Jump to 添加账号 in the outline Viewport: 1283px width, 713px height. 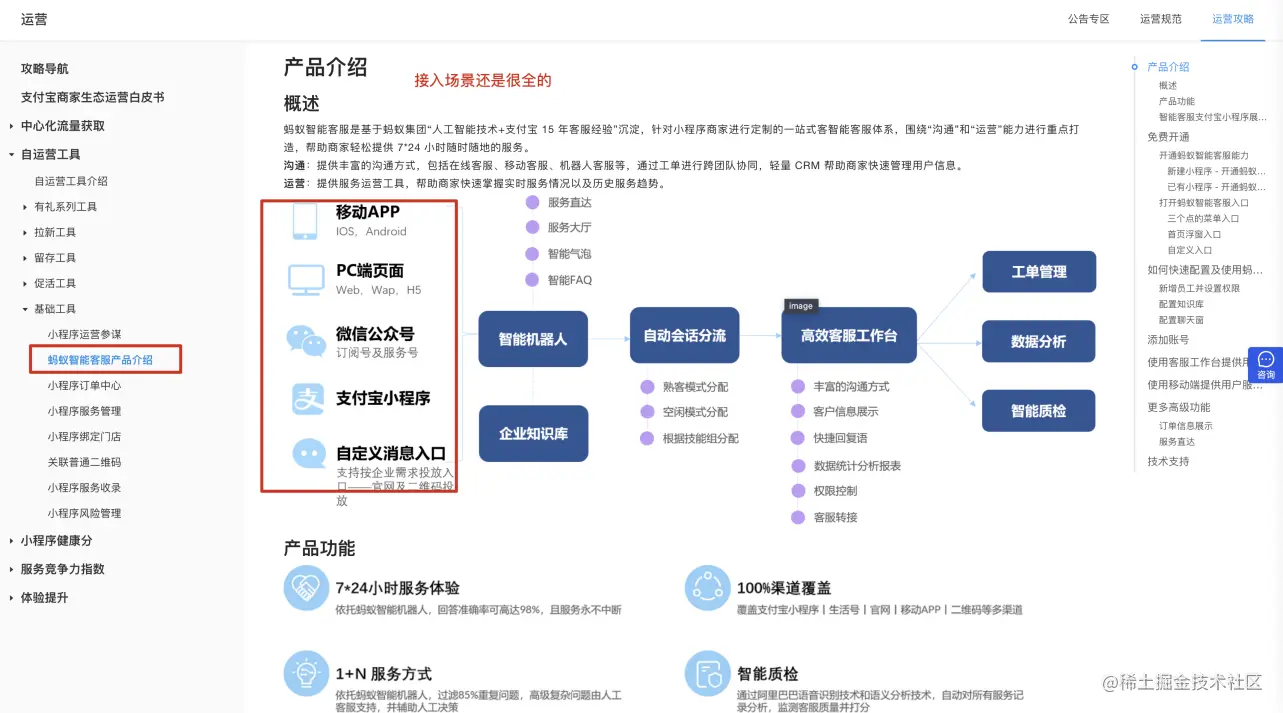click(x=1168, y=340)
